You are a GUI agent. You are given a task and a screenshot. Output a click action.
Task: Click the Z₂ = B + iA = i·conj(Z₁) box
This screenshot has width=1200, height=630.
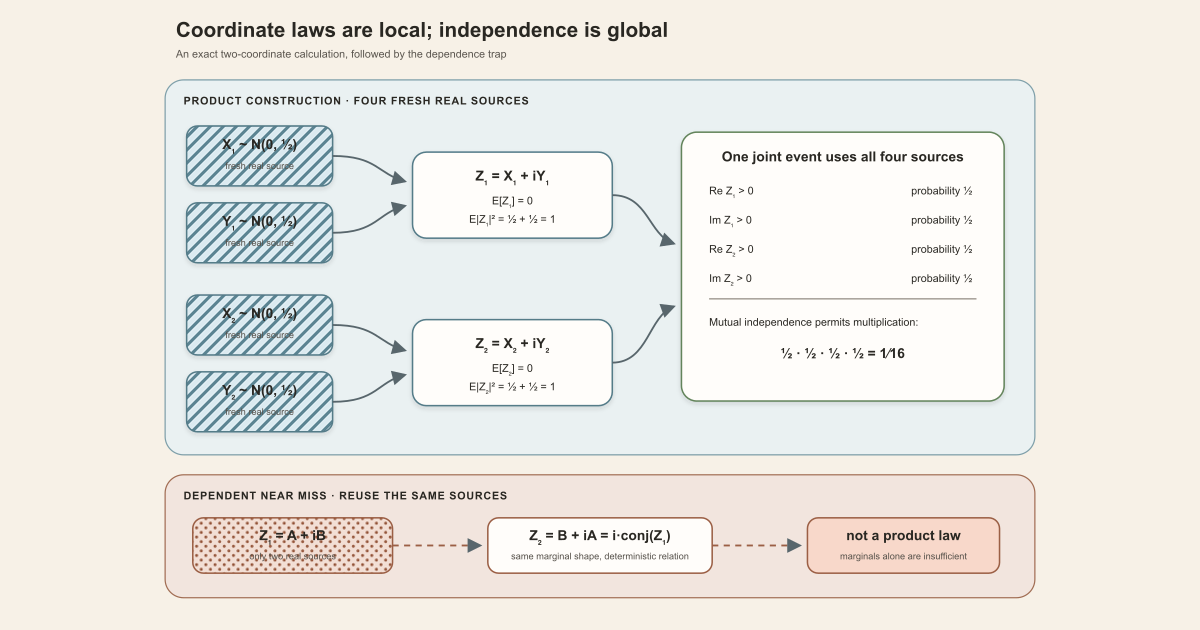(x=600, y=545)
